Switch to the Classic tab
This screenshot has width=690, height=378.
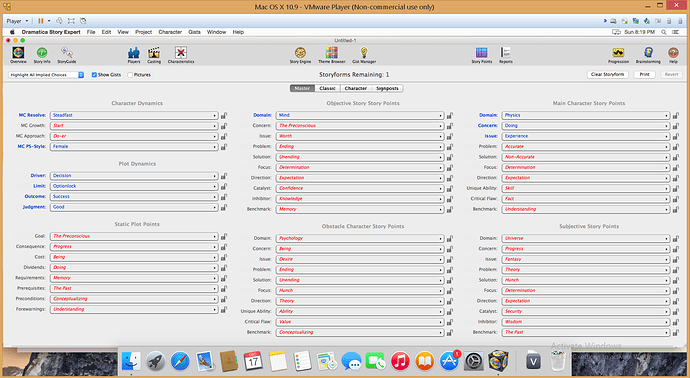327,88
